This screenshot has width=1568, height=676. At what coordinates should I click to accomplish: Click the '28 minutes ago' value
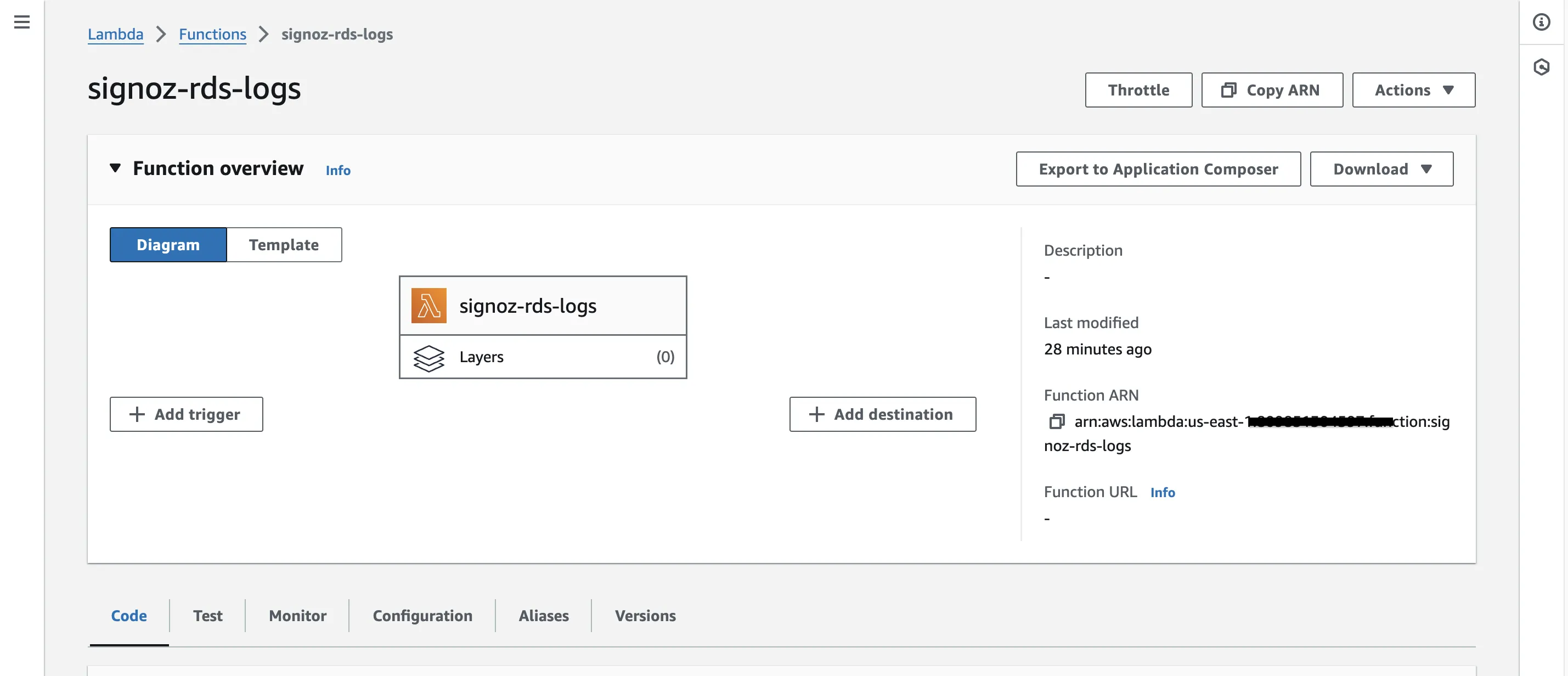1097,349
